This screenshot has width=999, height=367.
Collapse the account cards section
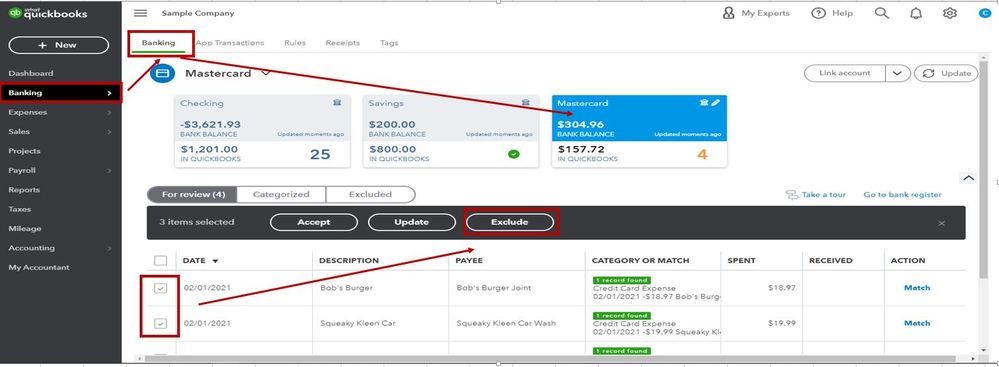point(968,178)
